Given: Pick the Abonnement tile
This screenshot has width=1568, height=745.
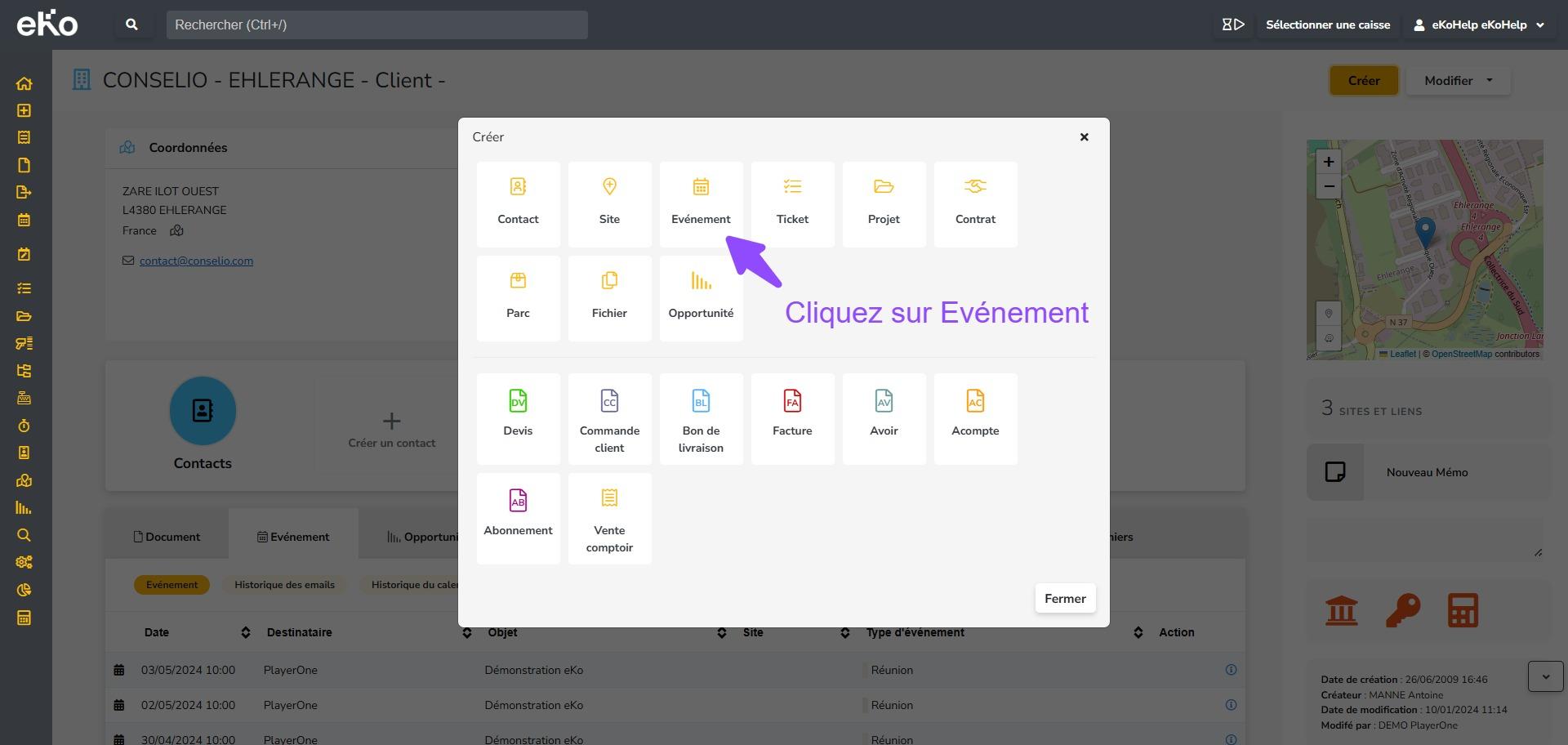Looking at the screenshot, I should 518,517.
